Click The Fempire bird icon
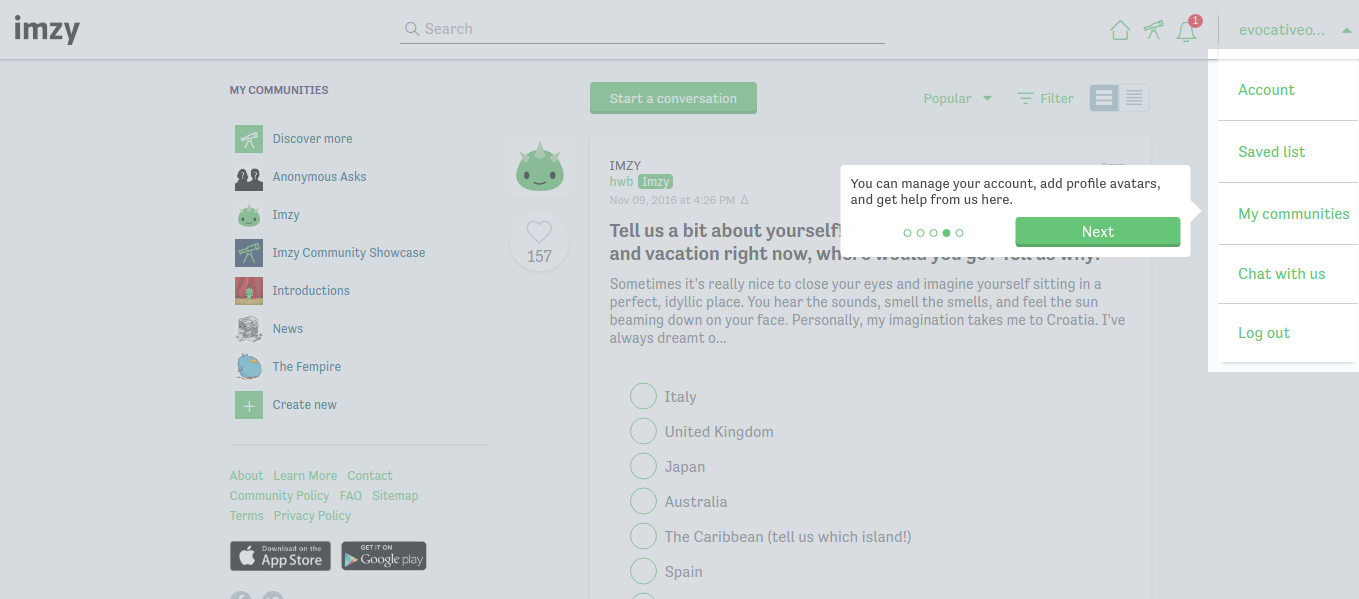 pyautogui.click(x=249, y=367)
